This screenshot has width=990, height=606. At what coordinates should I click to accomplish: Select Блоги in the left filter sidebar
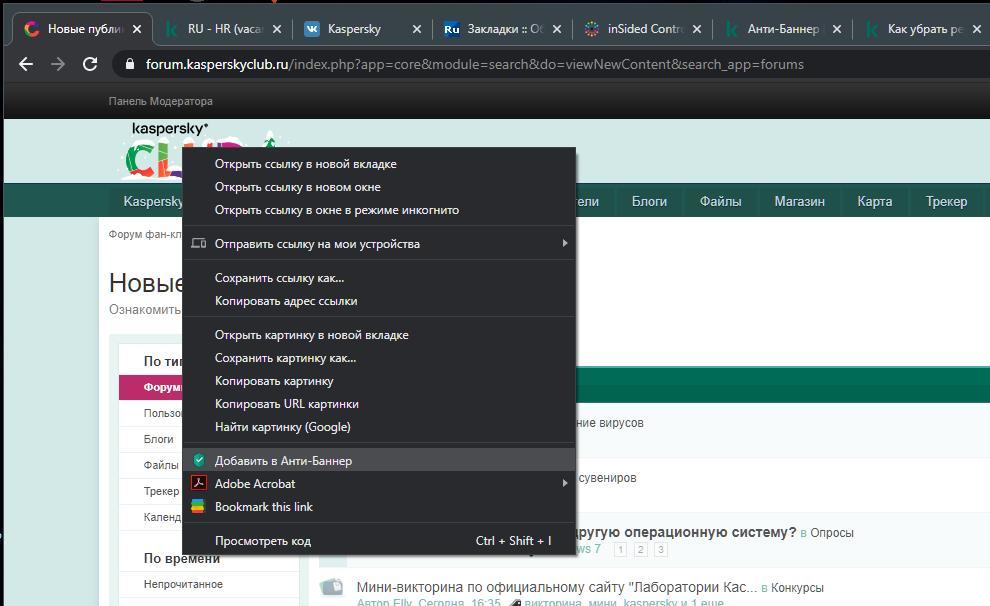[158, 439]
